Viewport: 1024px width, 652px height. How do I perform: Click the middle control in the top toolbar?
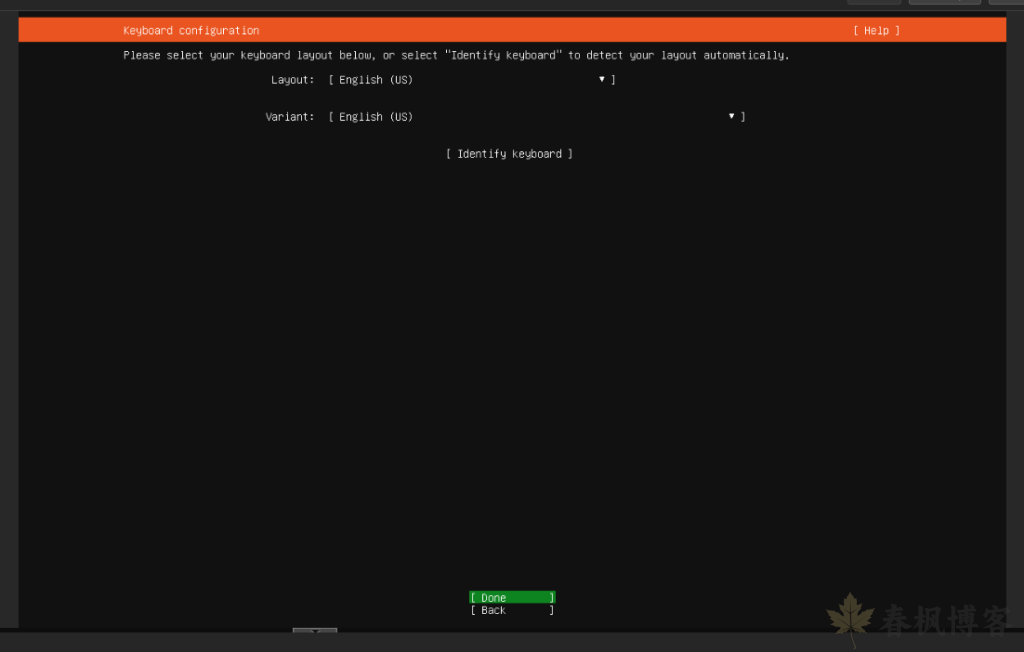coord(944,3)
